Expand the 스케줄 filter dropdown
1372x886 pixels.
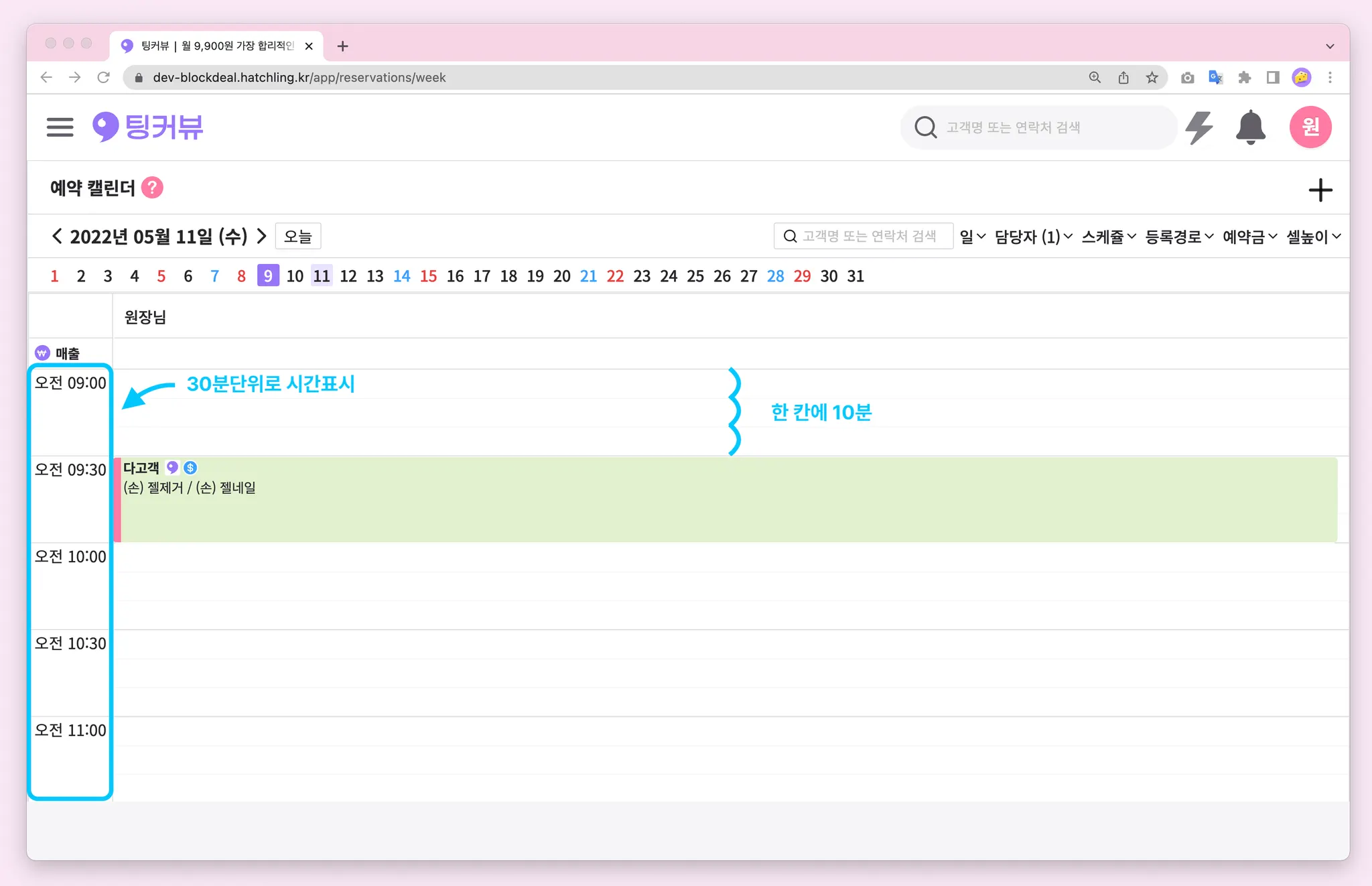click(x=1109, y=237)
